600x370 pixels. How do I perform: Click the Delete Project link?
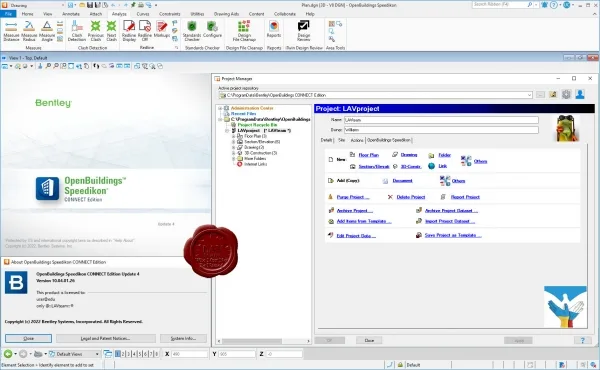click(411, 197)
